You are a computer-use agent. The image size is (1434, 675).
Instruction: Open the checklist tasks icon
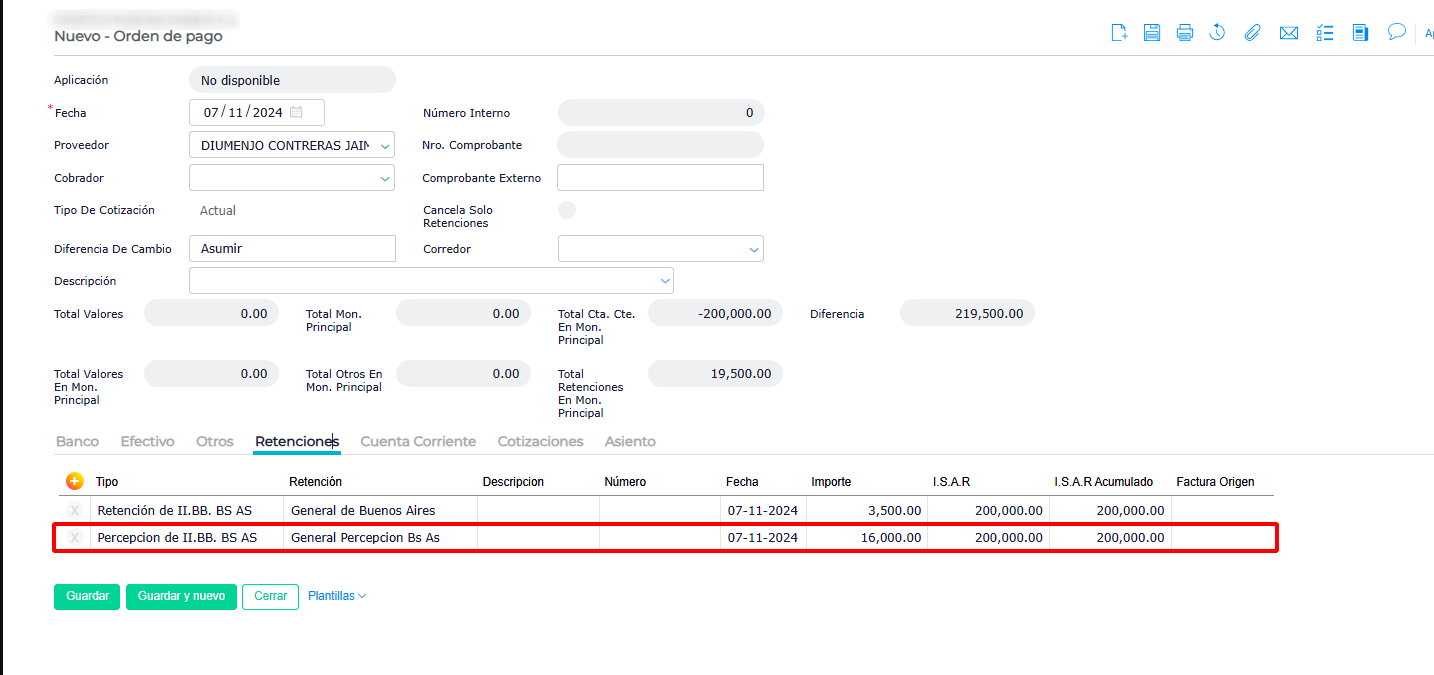tap(1325, 33)
